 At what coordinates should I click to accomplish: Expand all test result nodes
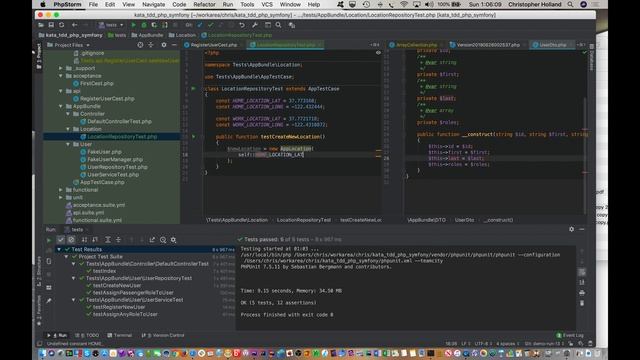[108, 240]
